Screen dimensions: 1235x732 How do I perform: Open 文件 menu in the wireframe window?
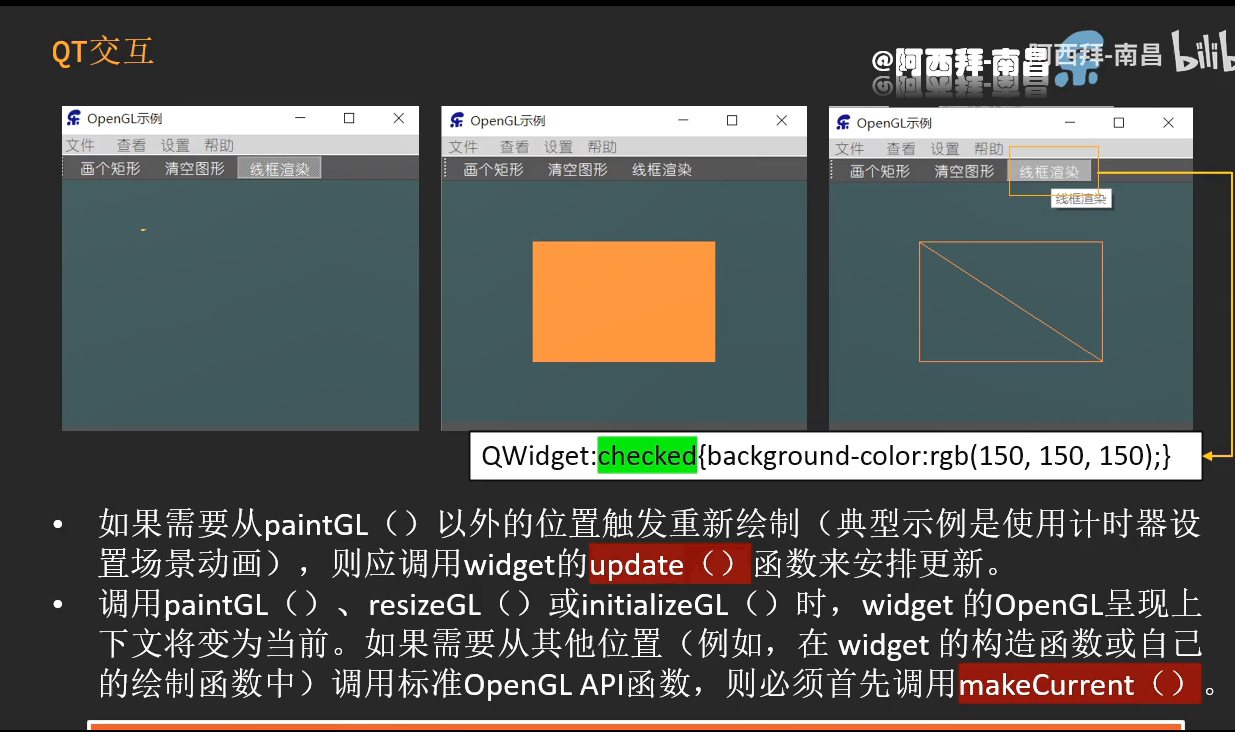click(850, 149)
